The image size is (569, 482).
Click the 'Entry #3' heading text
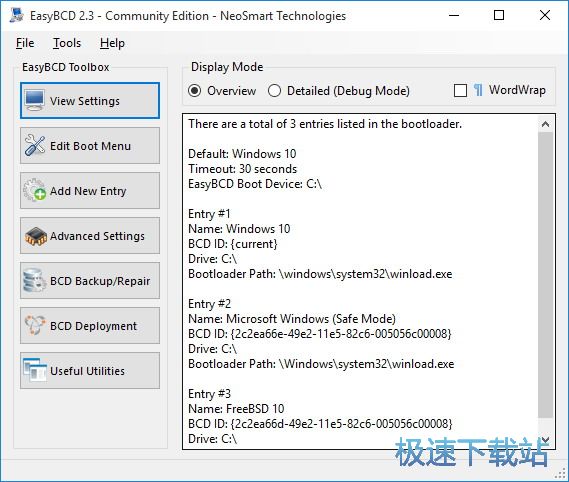209,394
